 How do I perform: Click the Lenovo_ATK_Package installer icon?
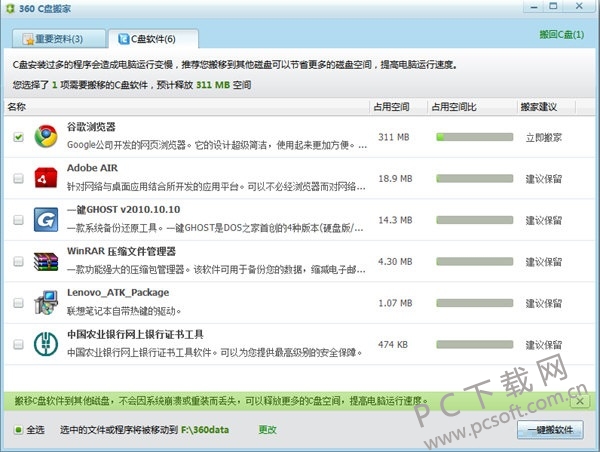click(46, 303)
